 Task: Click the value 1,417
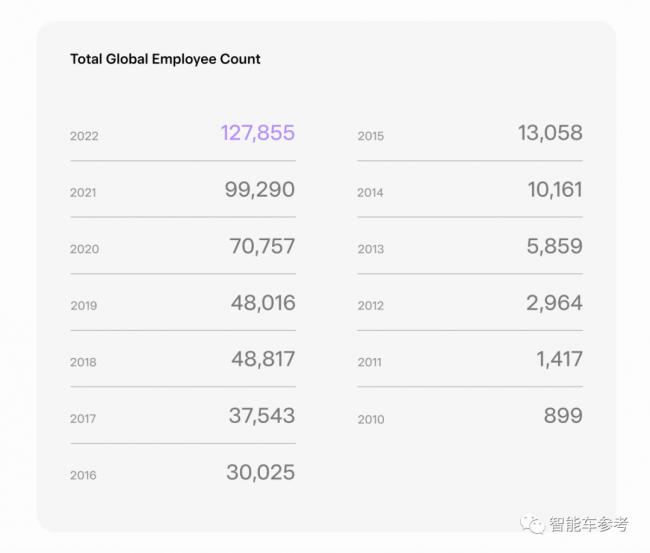point(560,359)
